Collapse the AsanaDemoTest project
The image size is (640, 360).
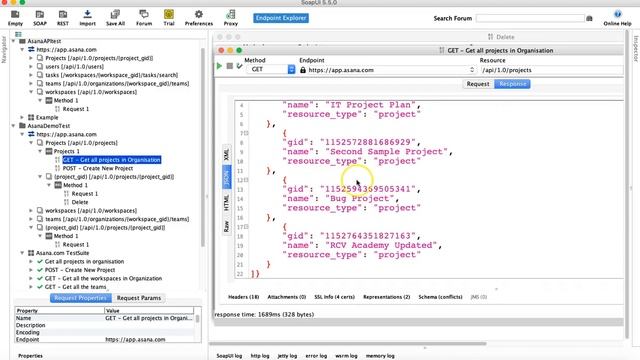[13, 126]
